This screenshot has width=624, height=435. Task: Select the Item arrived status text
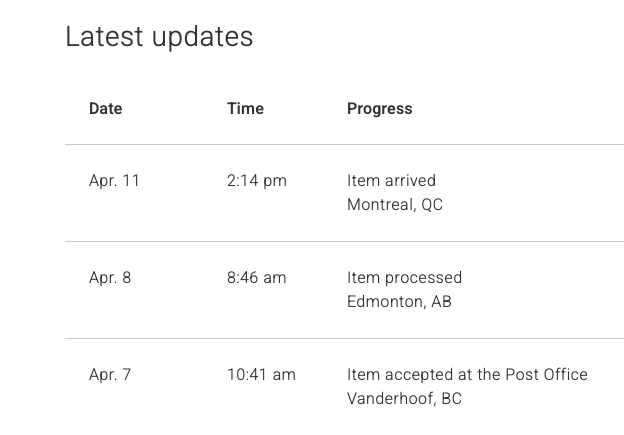click(x=391, y=181)
